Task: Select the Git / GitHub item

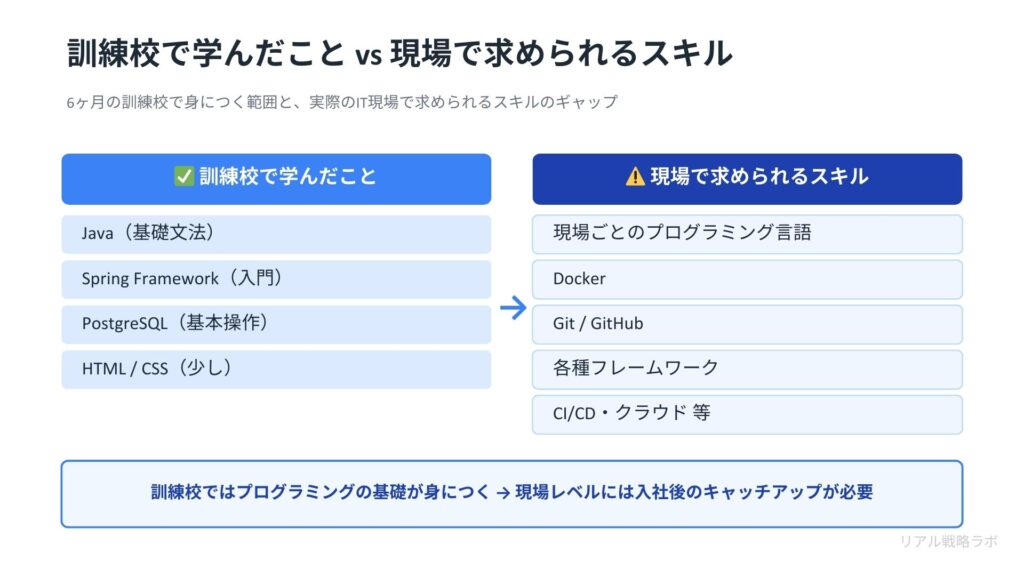Action: point(748,324)
